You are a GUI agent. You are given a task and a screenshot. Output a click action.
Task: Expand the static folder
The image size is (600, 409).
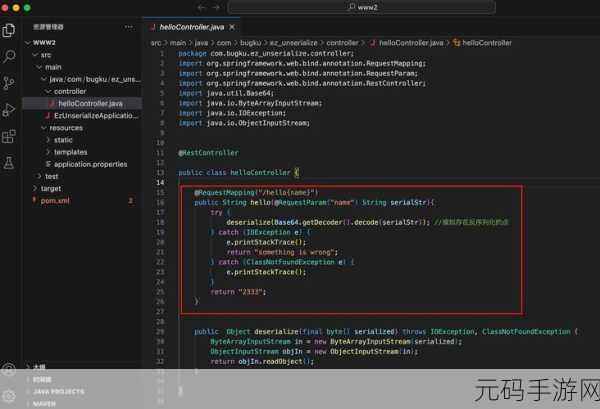[63, 140]
